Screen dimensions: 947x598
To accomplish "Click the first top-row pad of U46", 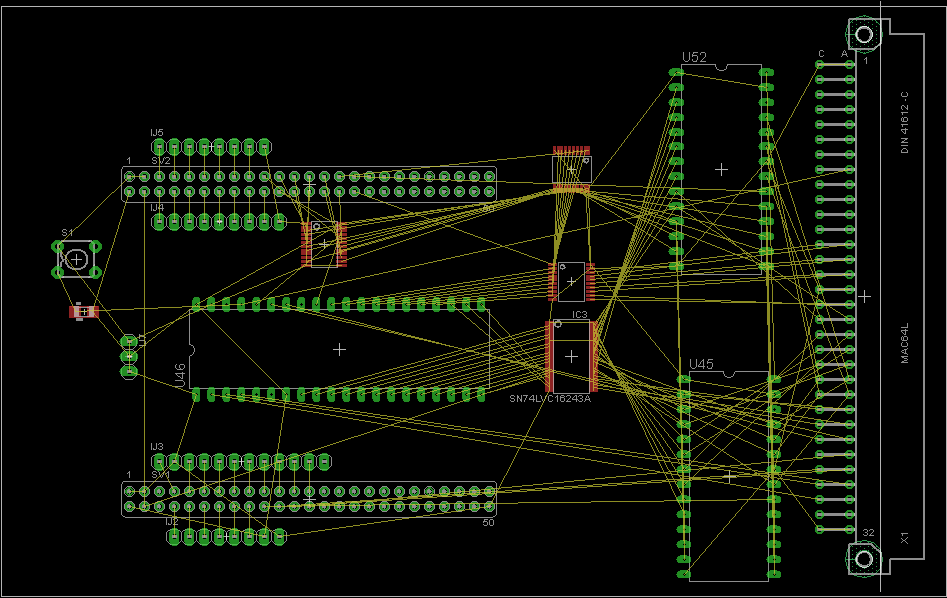I will [196, 303].
